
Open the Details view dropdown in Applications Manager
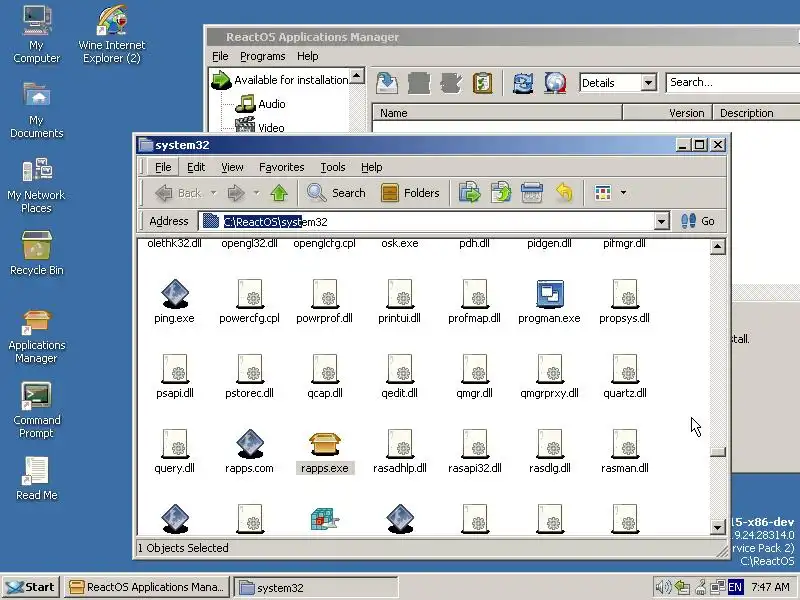(x=648, y=82)
